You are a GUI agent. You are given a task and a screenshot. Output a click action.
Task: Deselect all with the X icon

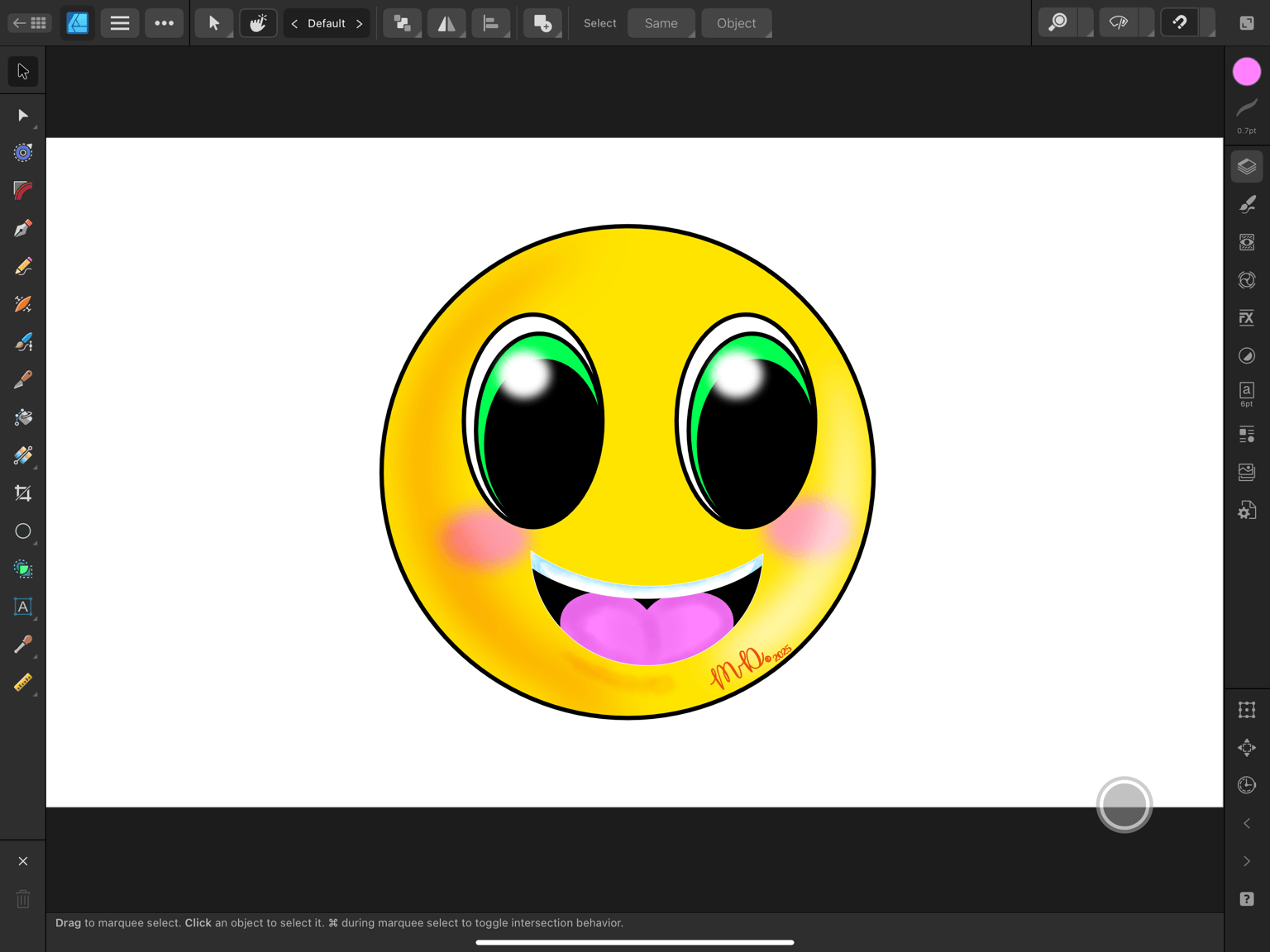(x=23, y=861)
